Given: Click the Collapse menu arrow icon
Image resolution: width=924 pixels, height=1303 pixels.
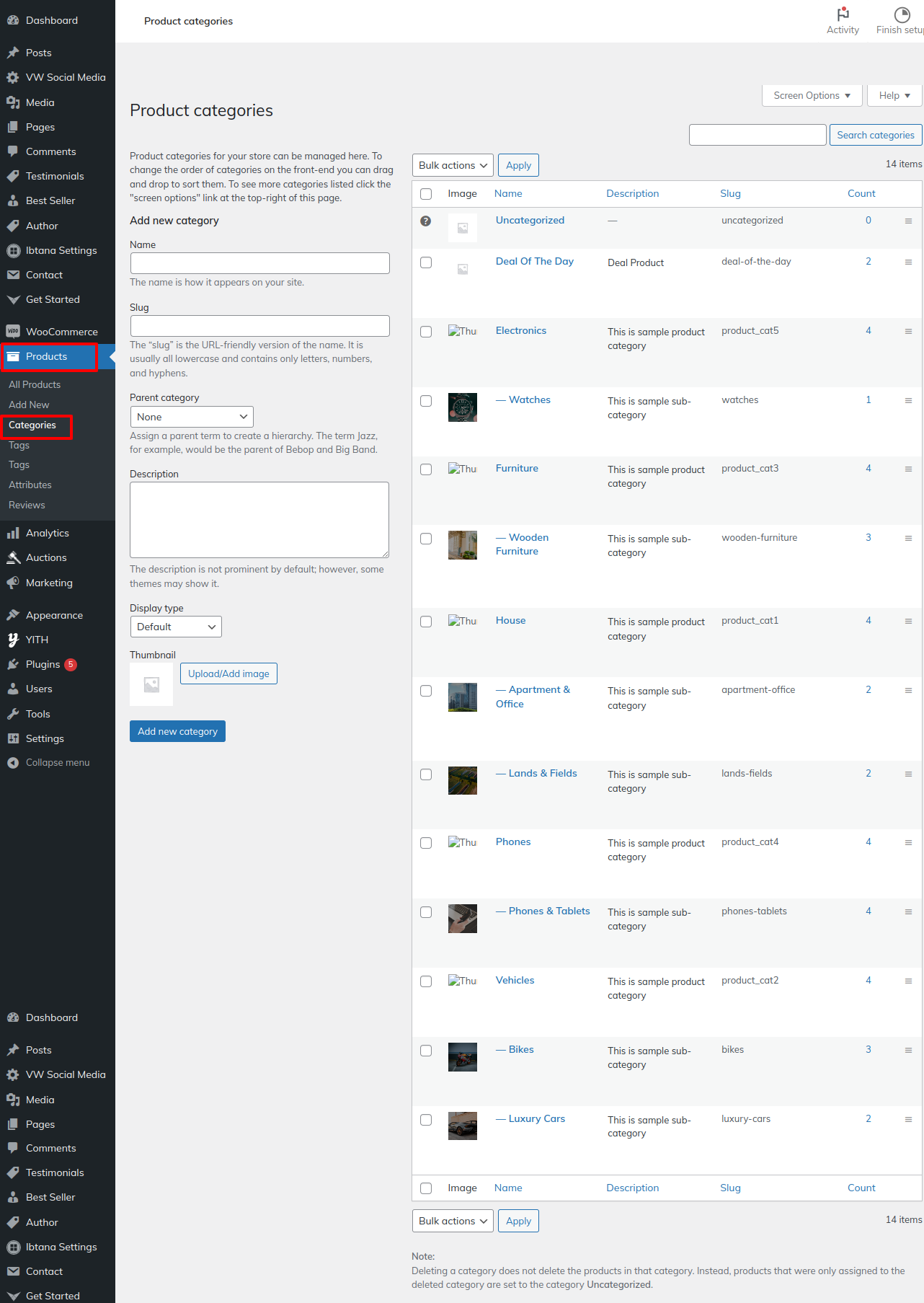Looking at the screenshot, I should tap(13, 763).
